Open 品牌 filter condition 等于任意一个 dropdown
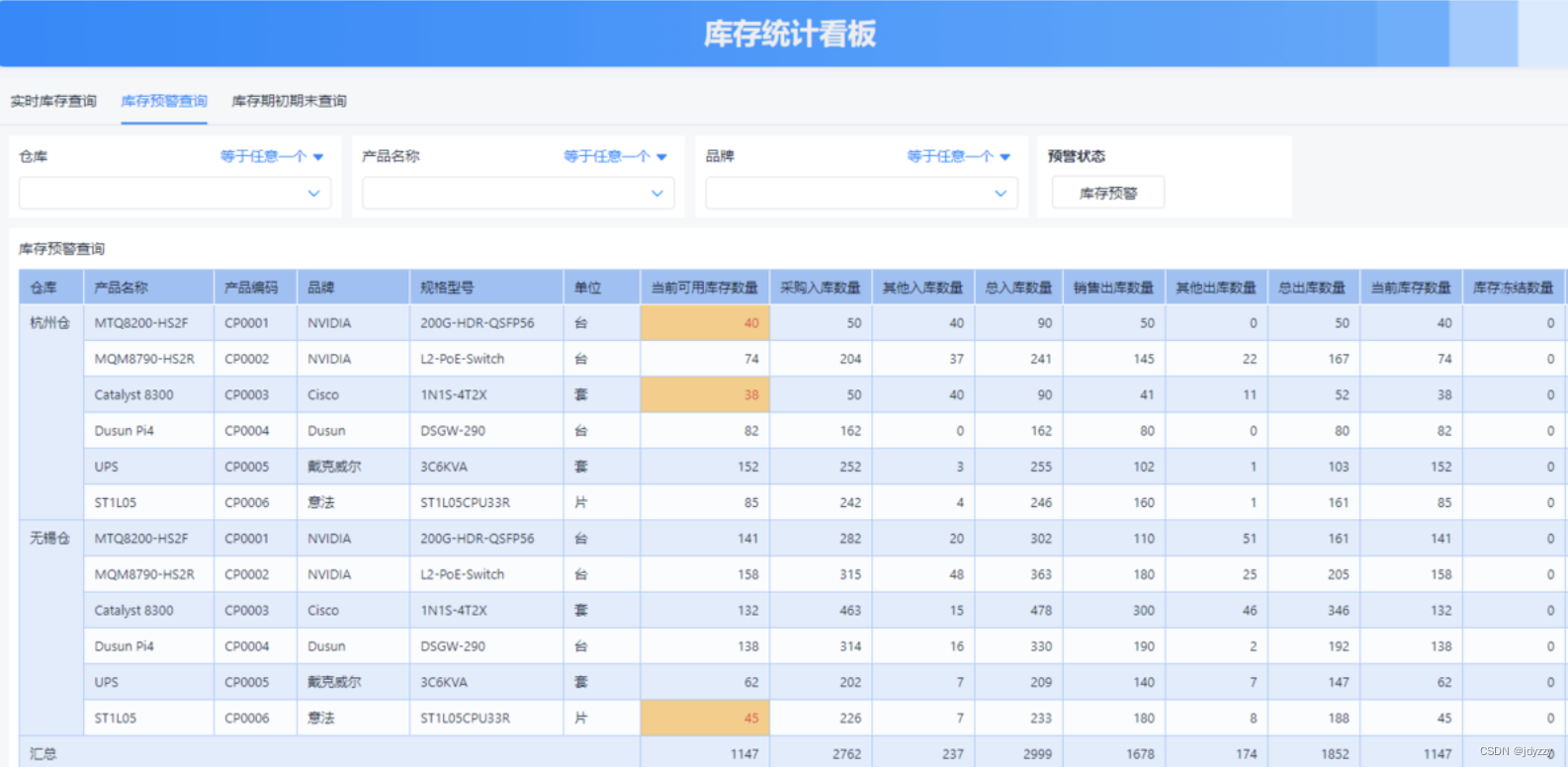Screen dimensions: 1568x767 coord(959,156)
